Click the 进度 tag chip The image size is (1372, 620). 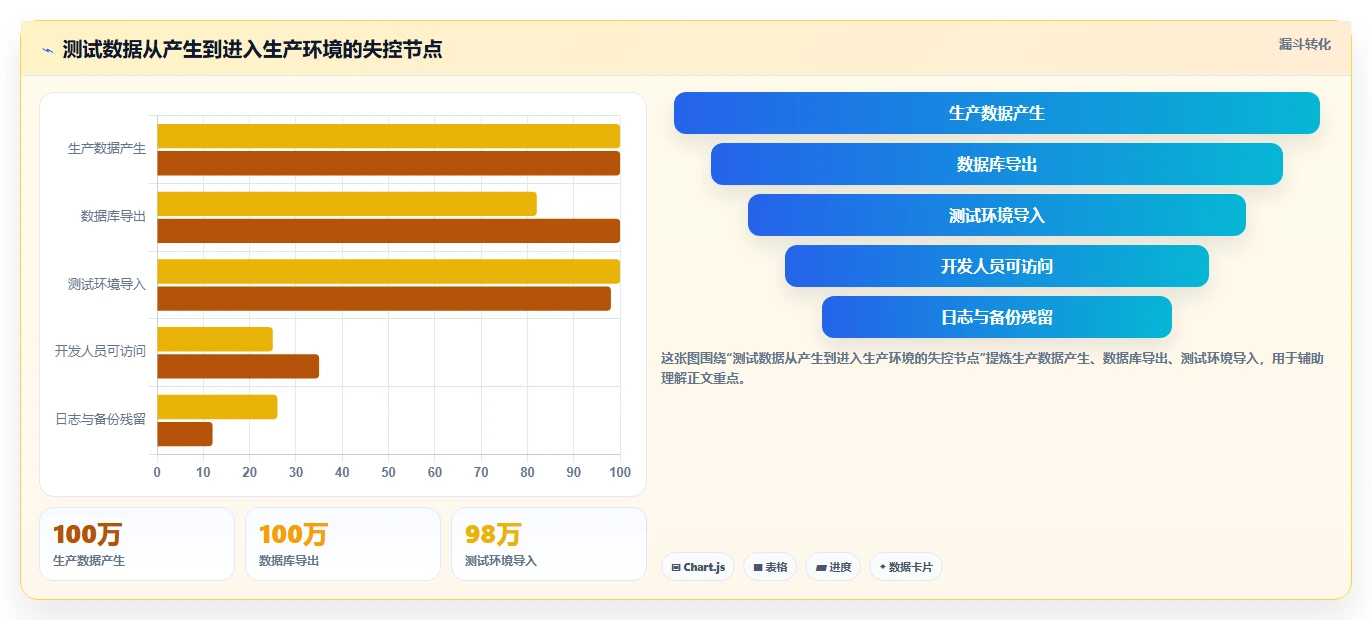[833, 567]
